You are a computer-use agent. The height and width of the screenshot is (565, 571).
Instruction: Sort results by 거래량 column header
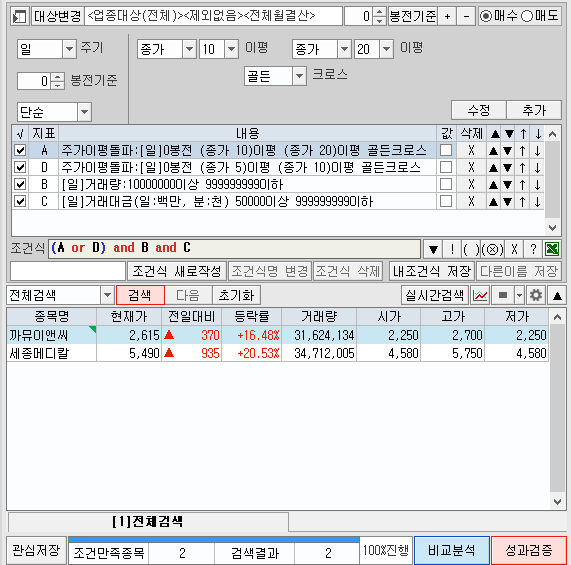coord(319,316)
